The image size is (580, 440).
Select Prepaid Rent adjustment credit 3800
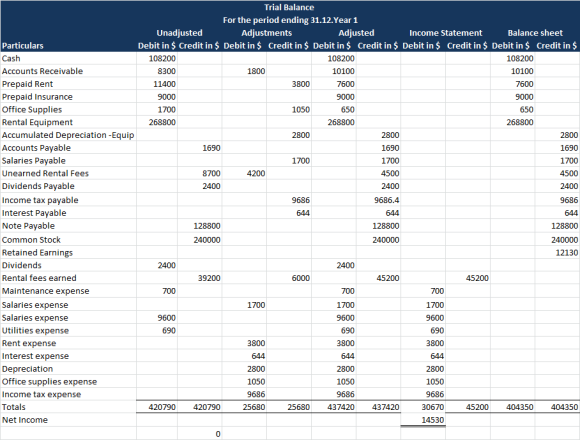pyautogui.click(x=289, y=84)
